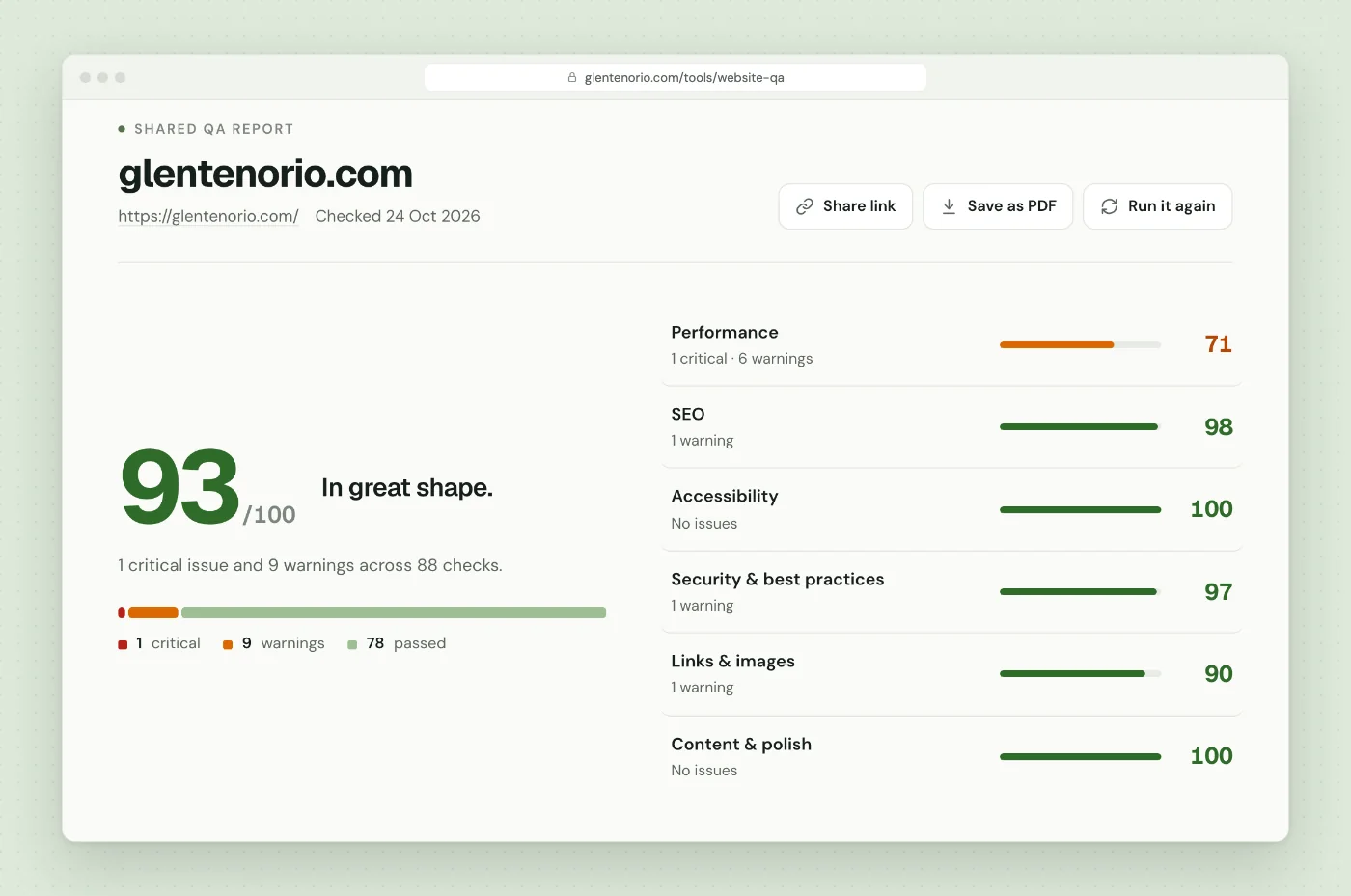The image size is (1351, 896).
Task: Open the Content & polish category
Action: click(951, 757)
